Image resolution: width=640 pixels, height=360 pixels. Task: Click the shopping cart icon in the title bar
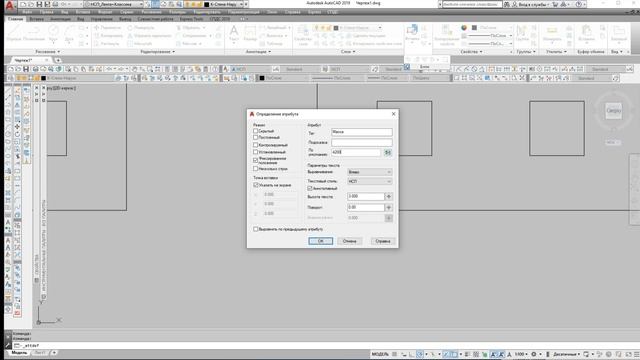[x=555, y=4]
